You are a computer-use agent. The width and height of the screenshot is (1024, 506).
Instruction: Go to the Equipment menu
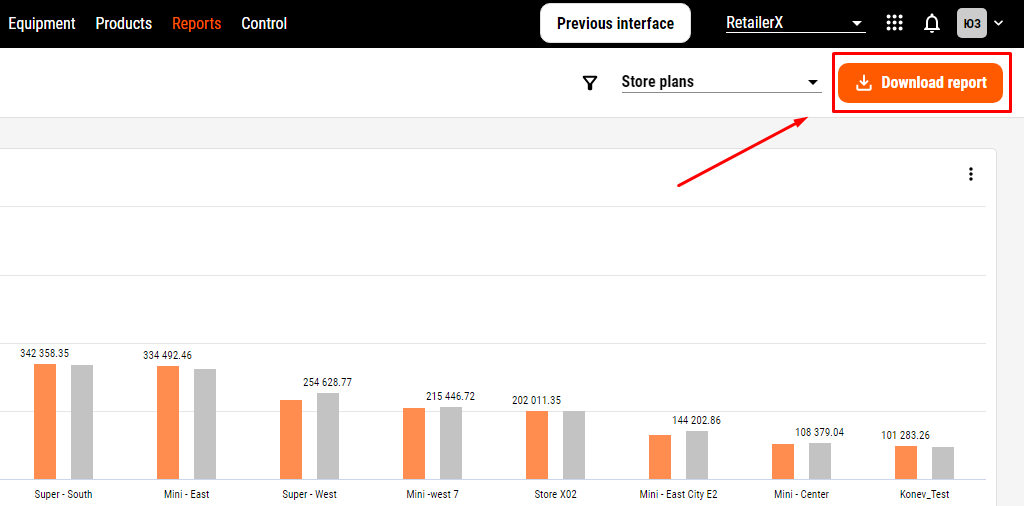[42, 24]
